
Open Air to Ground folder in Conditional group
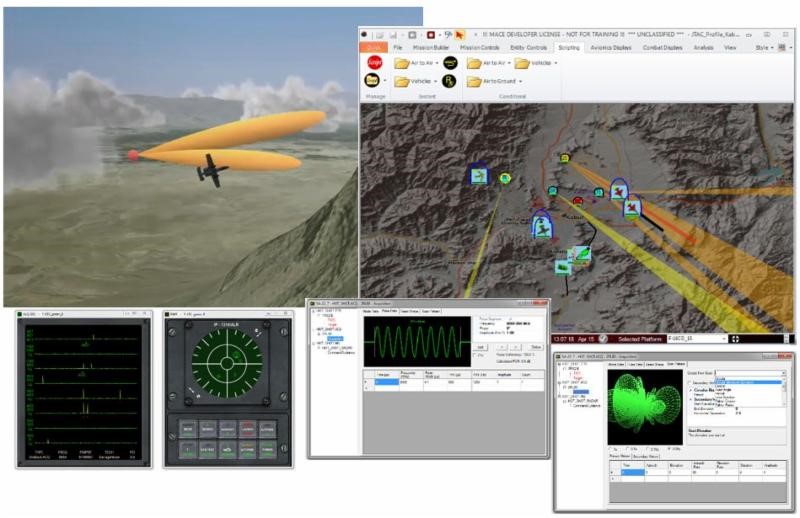[494, 81]
